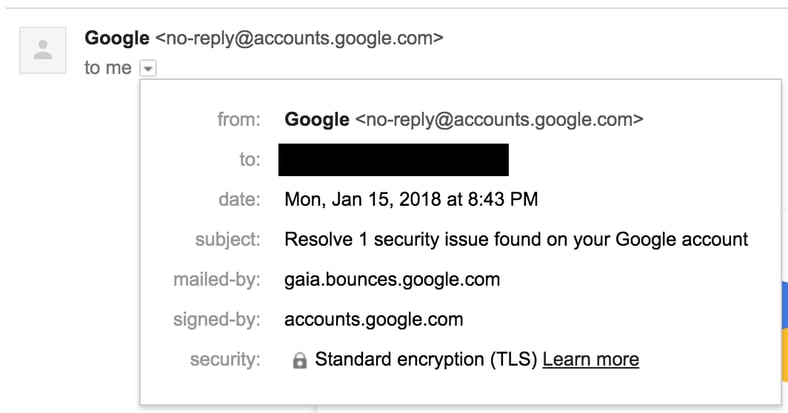Click the padlock encryption icon
The width and height of the screenshot is (788, 413).
click(299, 360)
